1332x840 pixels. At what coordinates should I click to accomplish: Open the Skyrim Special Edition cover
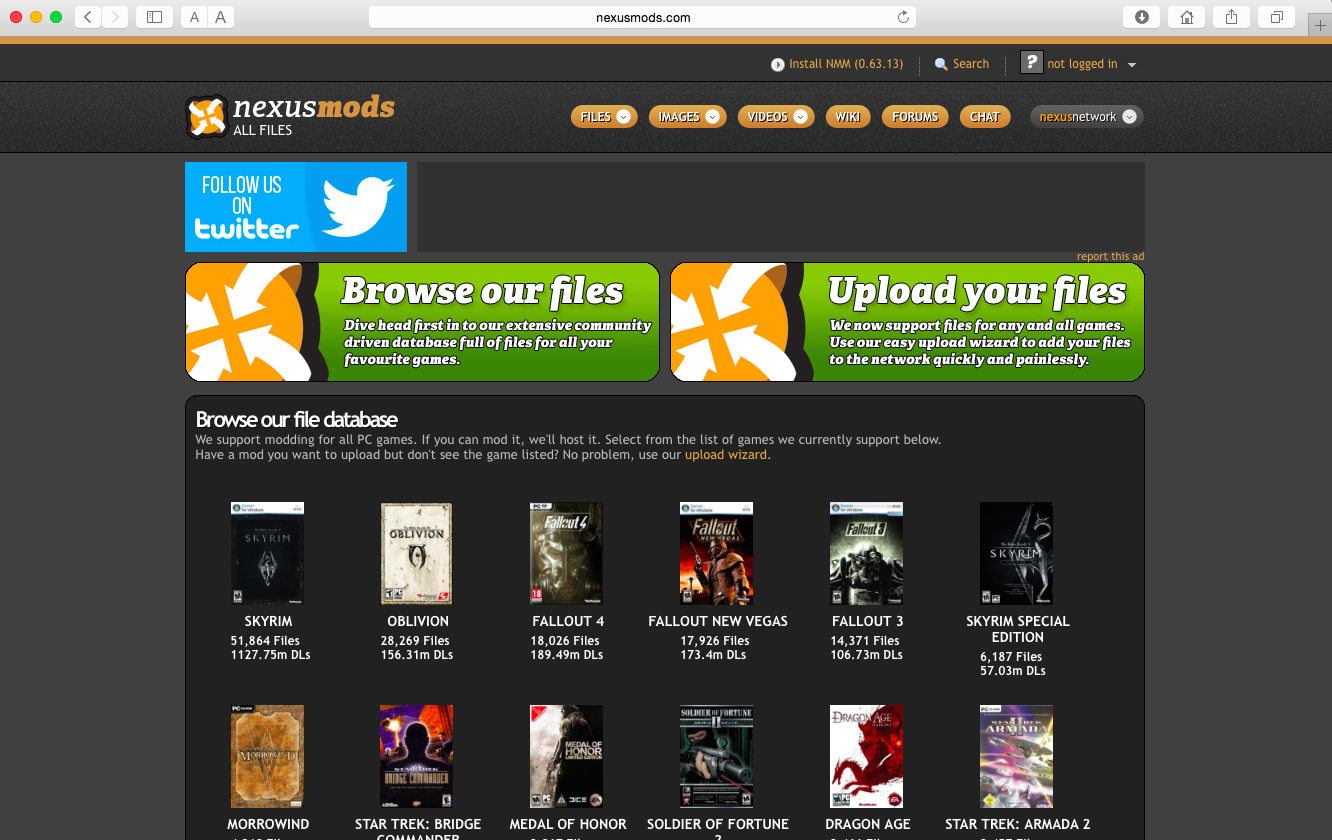tap(1017, 554)
